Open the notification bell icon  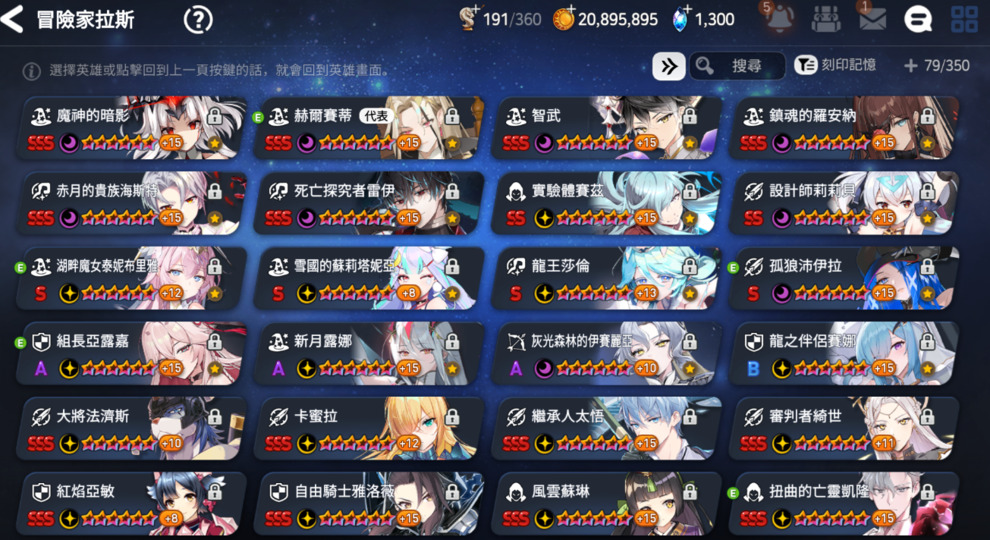[x=779, y=19]
